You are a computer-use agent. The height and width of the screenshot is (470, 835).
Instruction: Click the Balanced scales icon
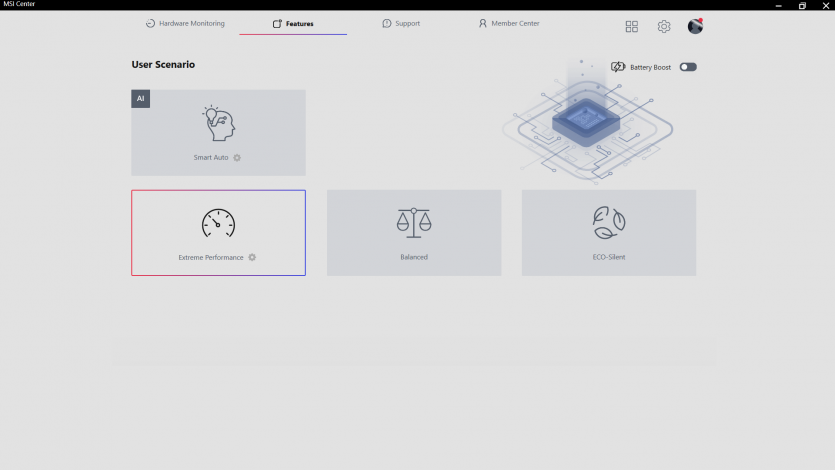tap(413, 222)
